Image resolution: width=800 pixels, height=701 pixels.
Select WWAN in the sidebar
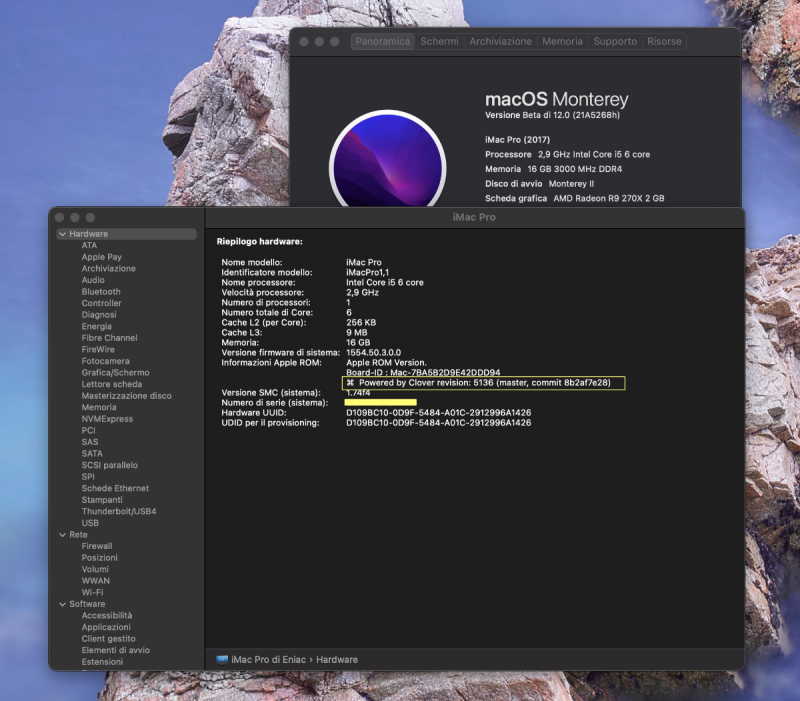click(95, 581)
